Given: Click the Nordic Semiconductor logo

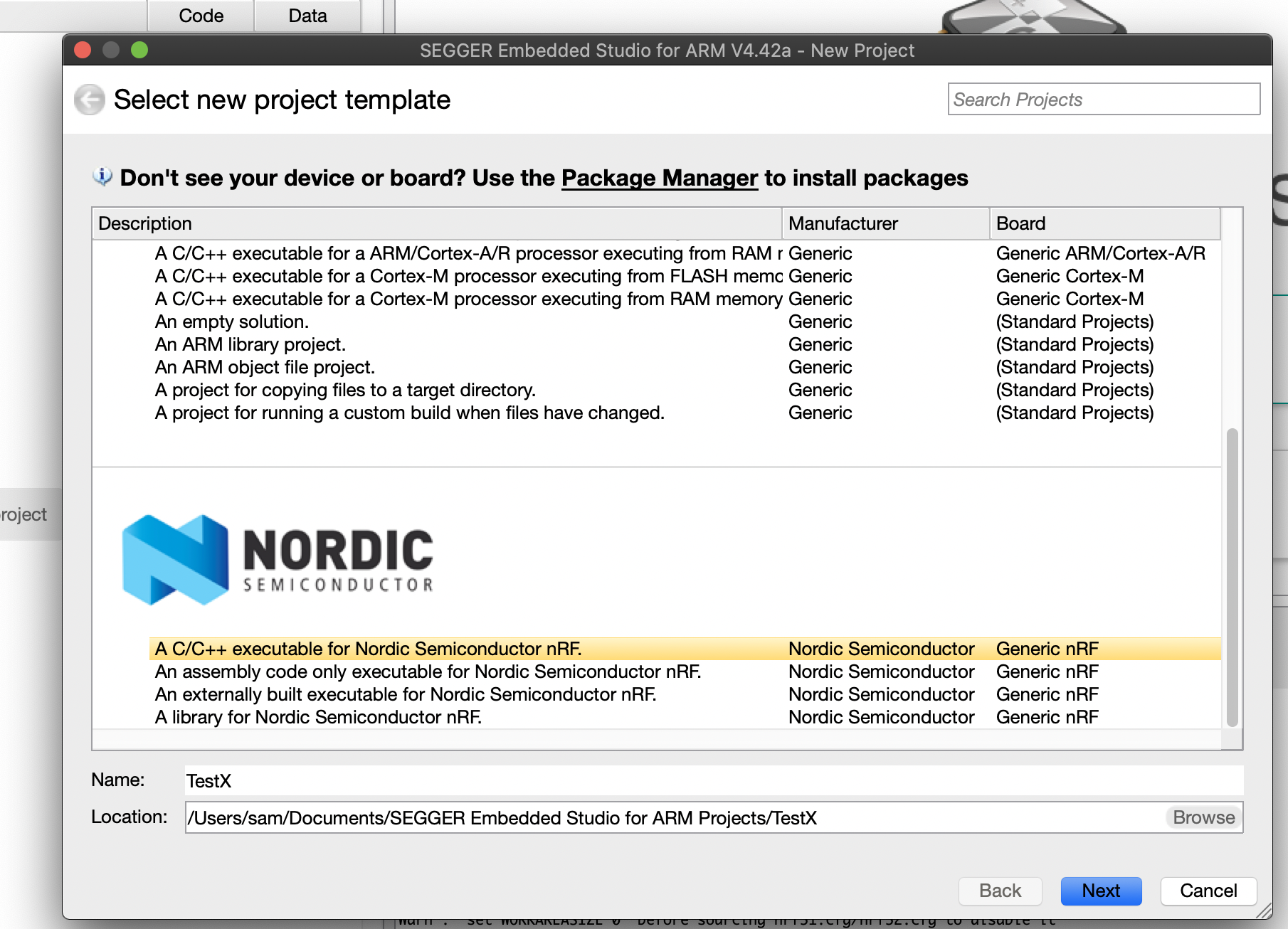Looking at the screenshot, I should click(278, 560).
